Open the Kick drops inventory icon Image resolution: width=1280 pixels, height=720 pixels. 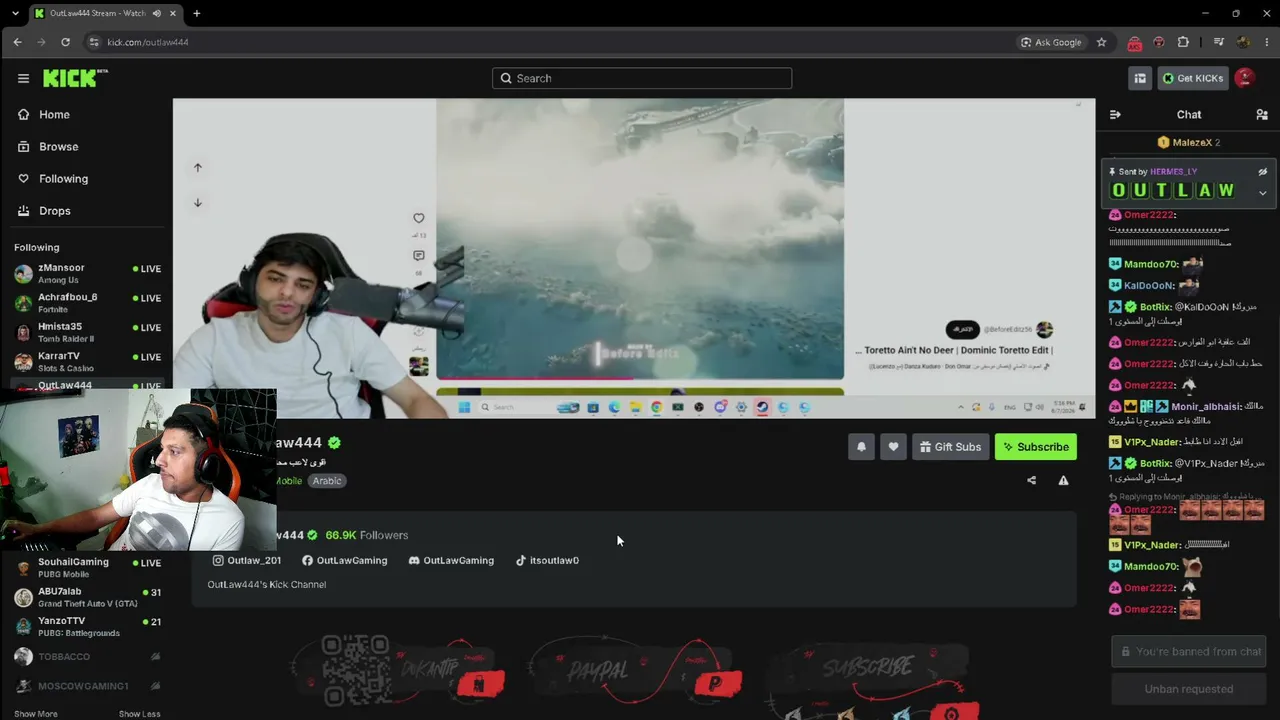[1140, 78]
